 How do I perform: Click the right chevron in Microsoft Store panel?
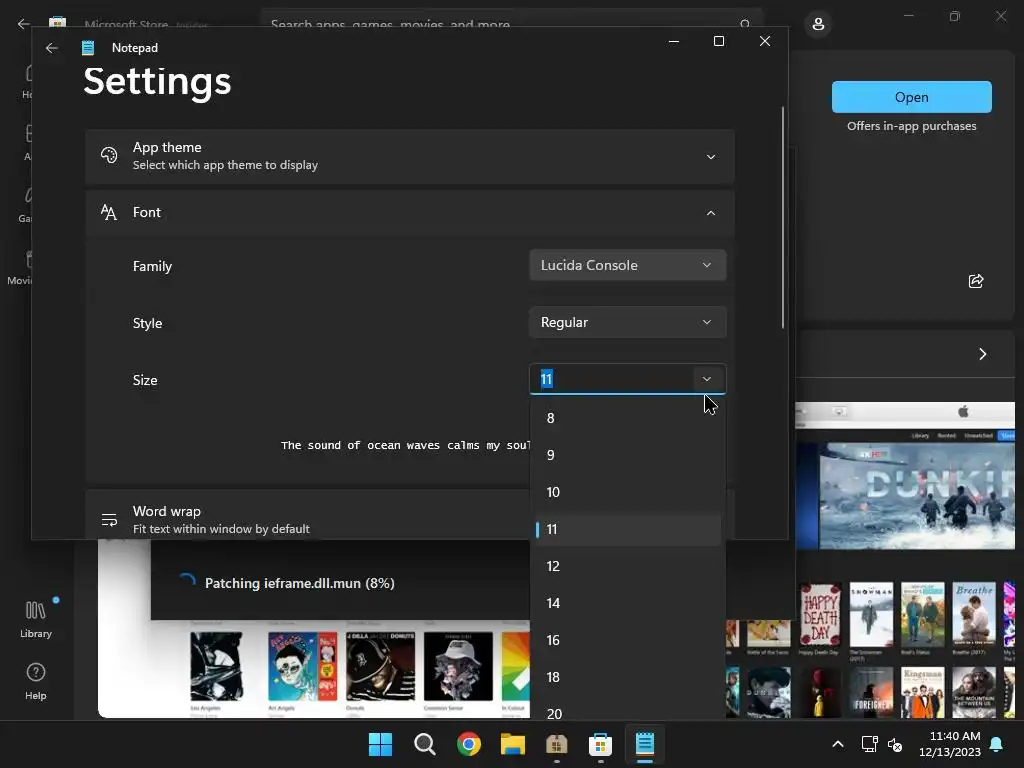click(982, 354)
